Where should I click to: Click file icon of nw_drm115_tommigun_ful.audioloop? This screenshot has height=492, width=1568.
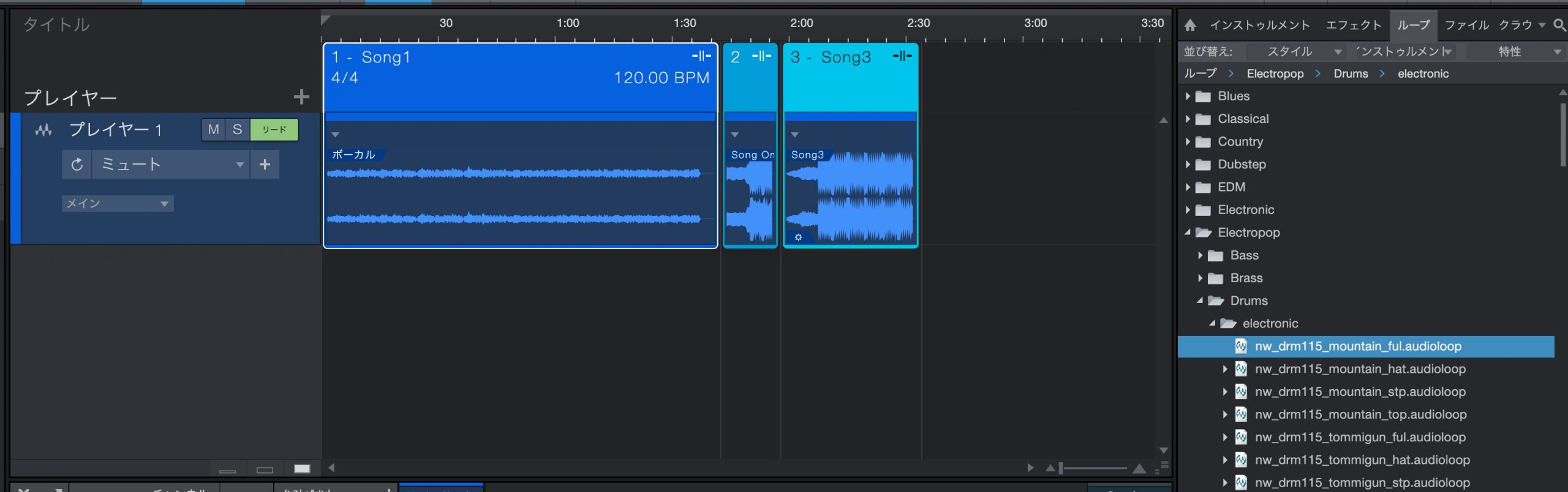(x=1241, y=438)
